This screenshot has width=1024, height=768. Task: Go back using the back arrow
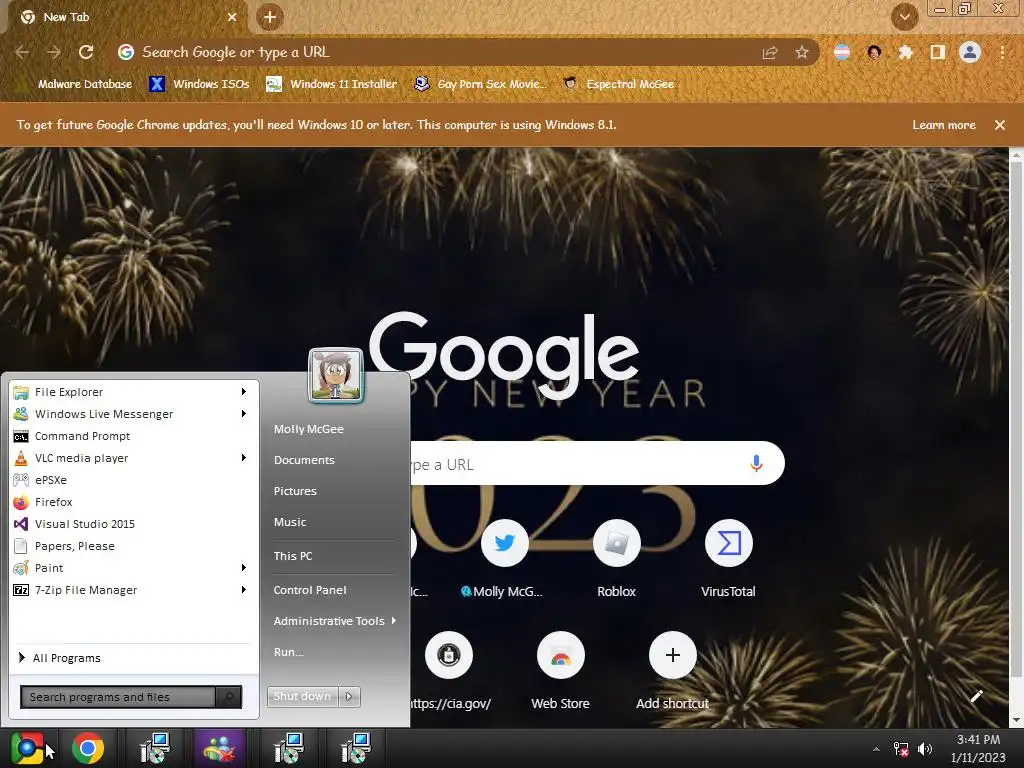pos(22,52)
